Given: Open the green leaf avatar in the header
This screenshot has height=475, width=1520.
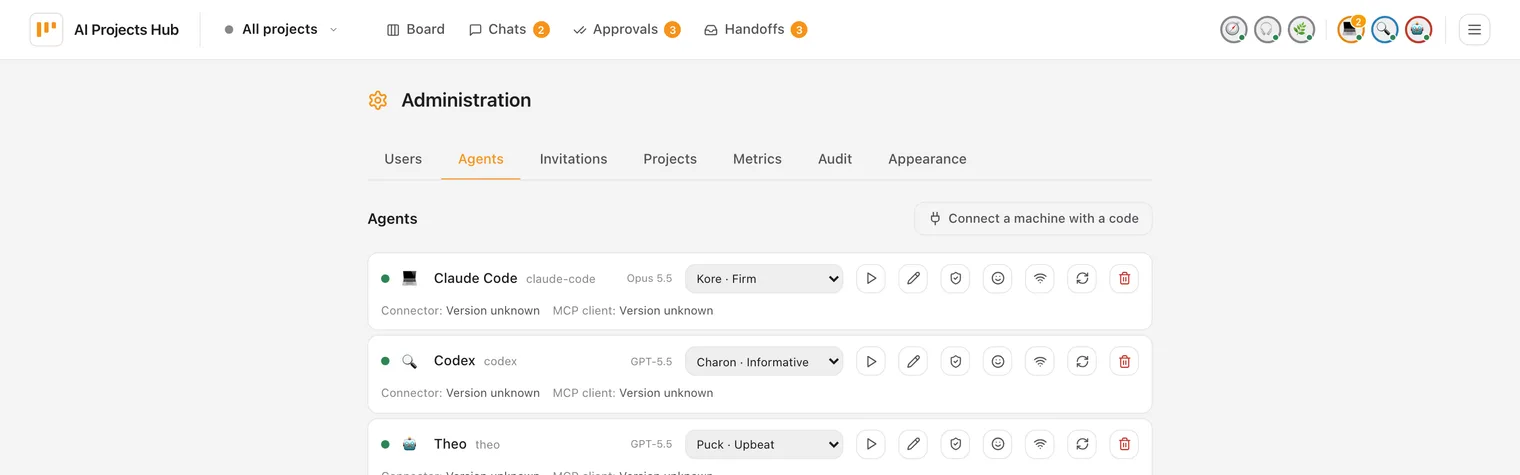Looking at the screenshot, I should 1301,30.
